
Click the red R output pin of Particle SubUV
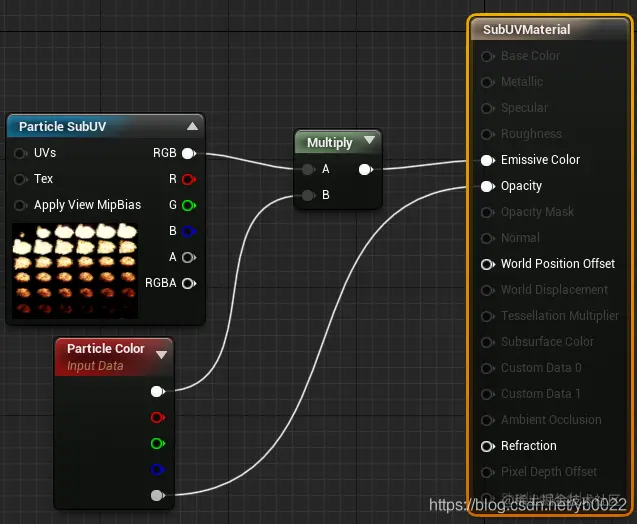coord(189,179)
